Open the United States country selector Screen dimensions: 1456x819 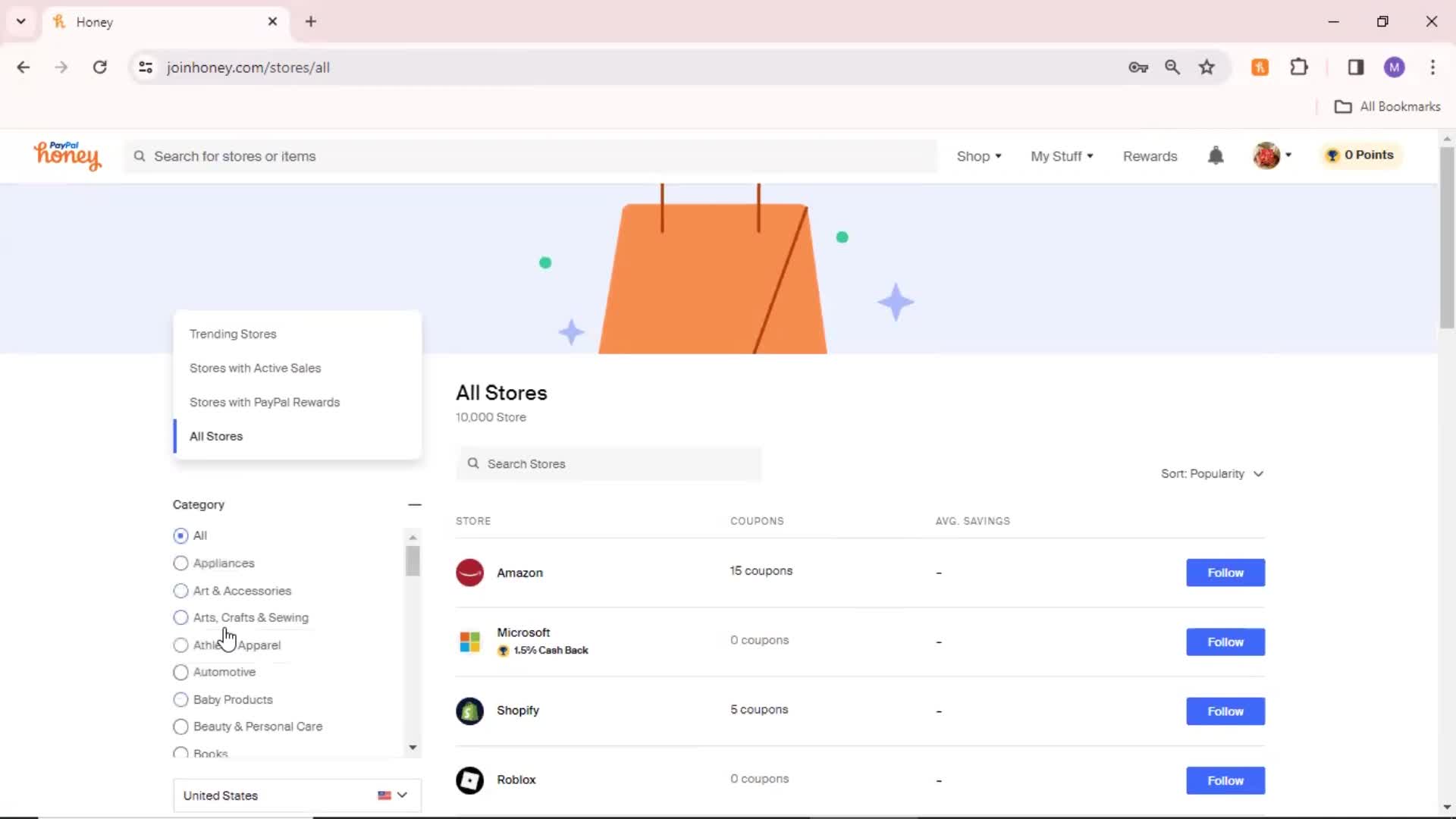point(297,795)
